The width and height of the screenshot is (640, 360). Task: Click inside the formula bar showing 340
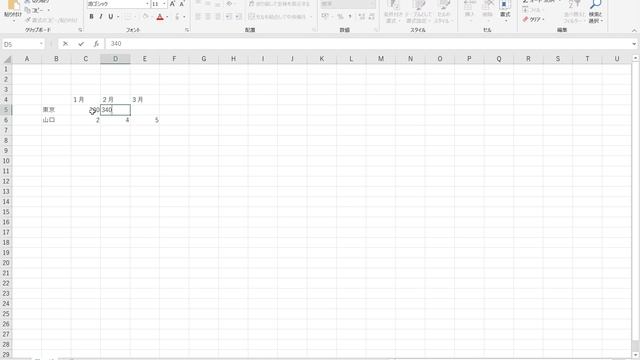coord(367,44)
